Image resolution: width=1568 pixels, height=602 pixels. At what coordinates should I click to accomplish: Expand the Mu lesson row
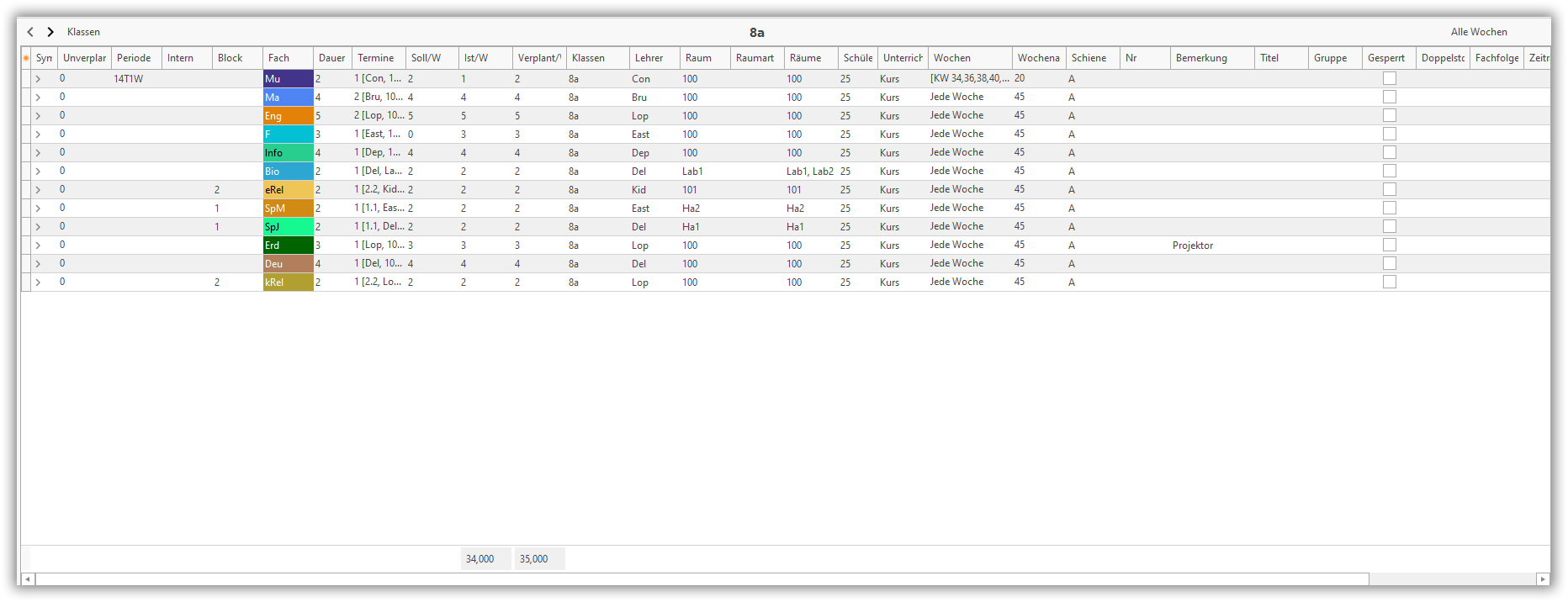[x=38, y=79]
